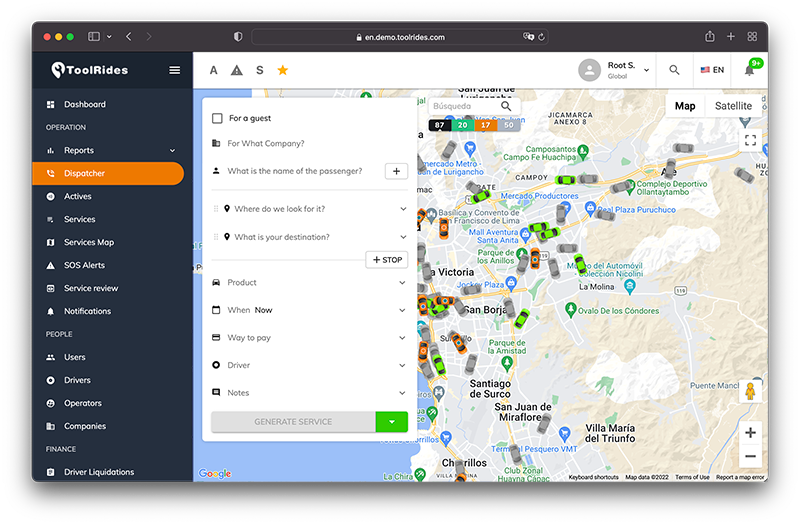Viewport: 800px width, 524px height.
Task: Add passenger with the plus button
Action: pos(396,171)
